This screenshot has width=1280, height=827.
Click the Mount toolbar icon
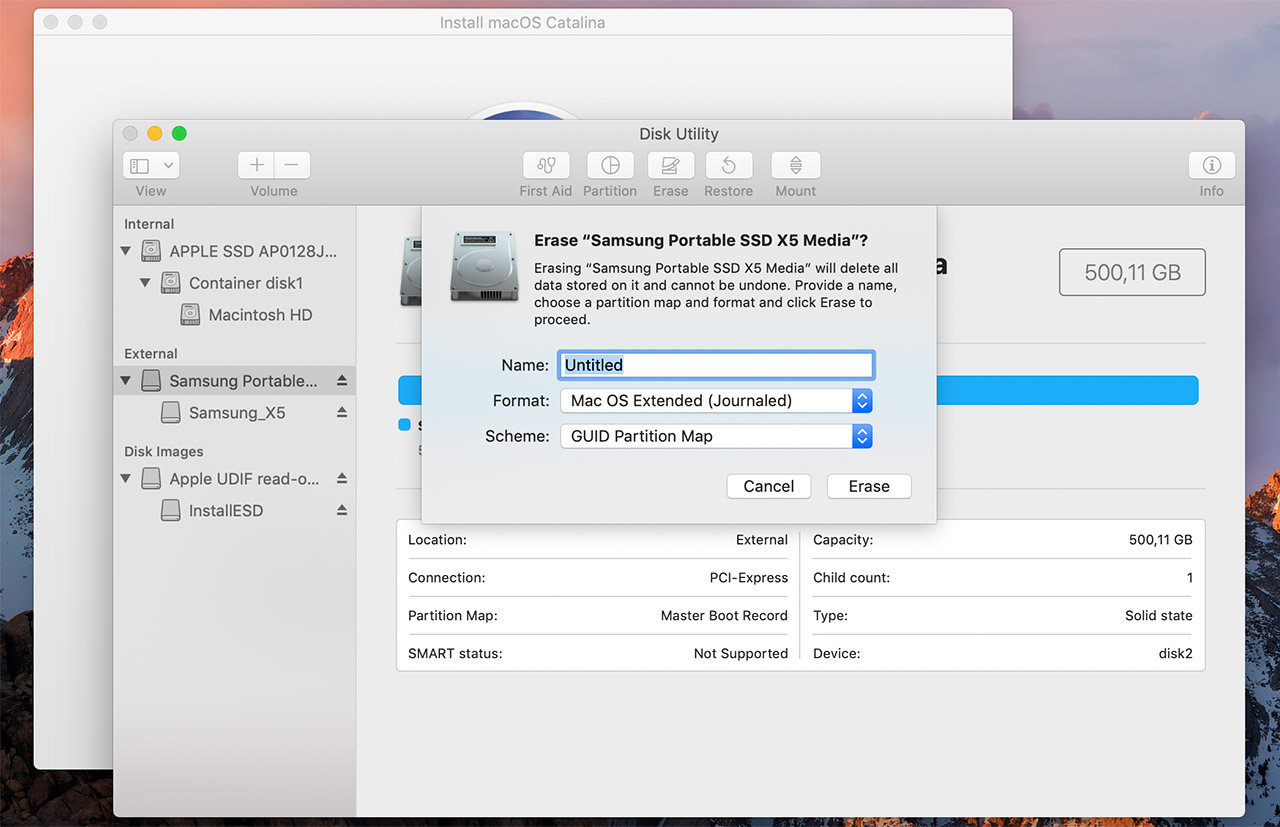click(796, 165)
